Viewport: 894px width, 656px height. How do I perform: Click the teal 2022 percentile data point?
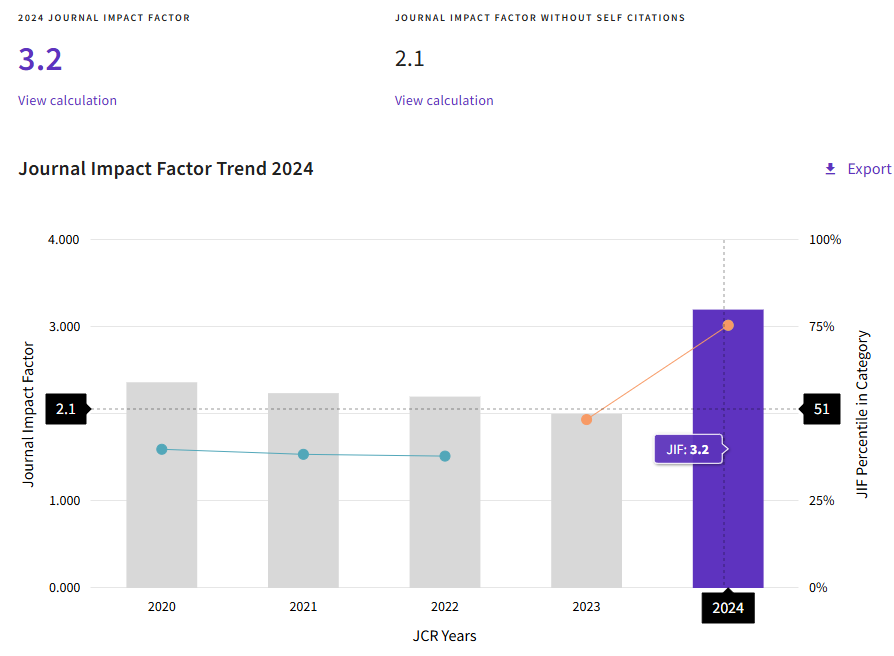coord(445,456)
